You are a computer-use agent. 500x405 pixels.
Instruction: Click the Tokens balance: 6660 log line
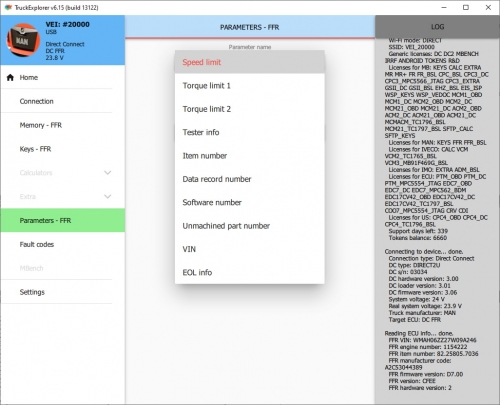tap(418, 238)
